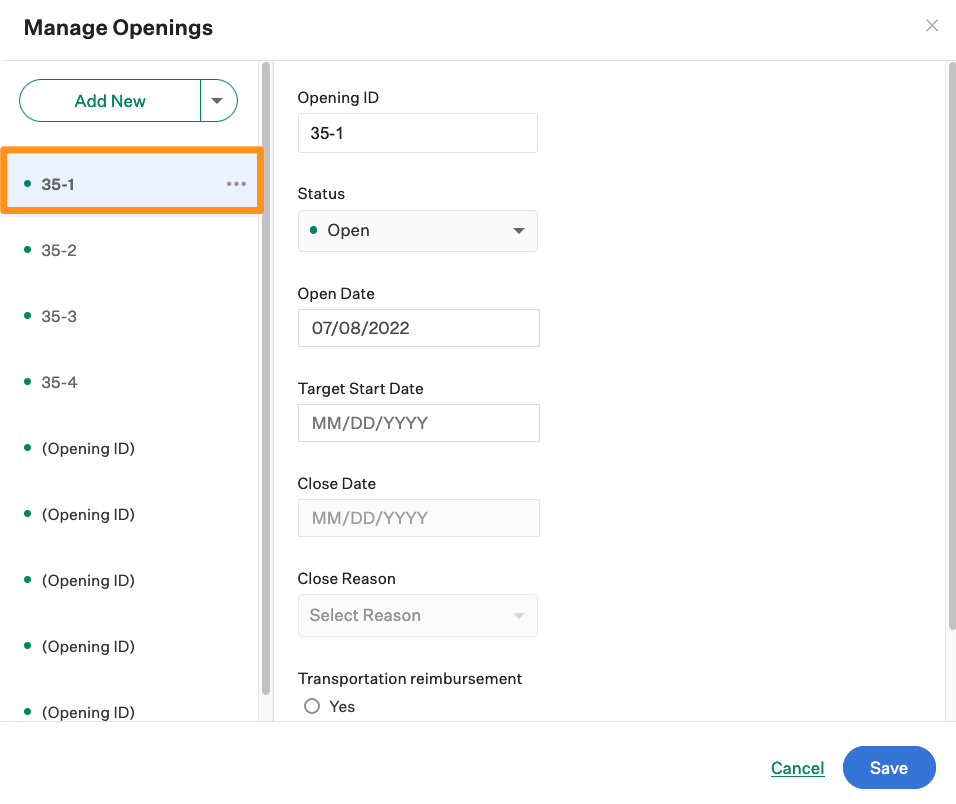Save the opening changes
956x804 pixels.
[x=889, y=767]
